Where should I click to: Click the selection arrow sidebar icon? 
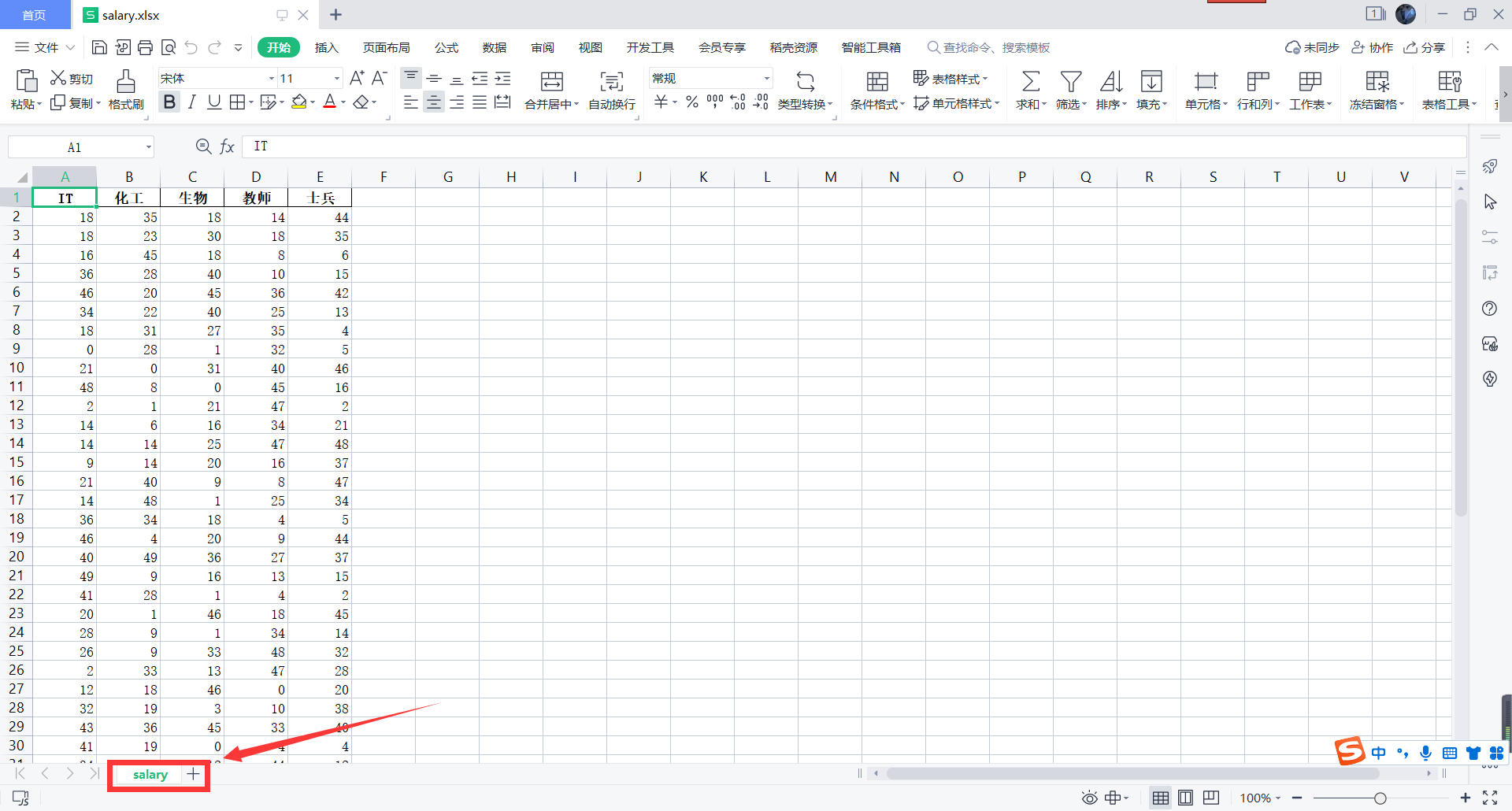1489,202
